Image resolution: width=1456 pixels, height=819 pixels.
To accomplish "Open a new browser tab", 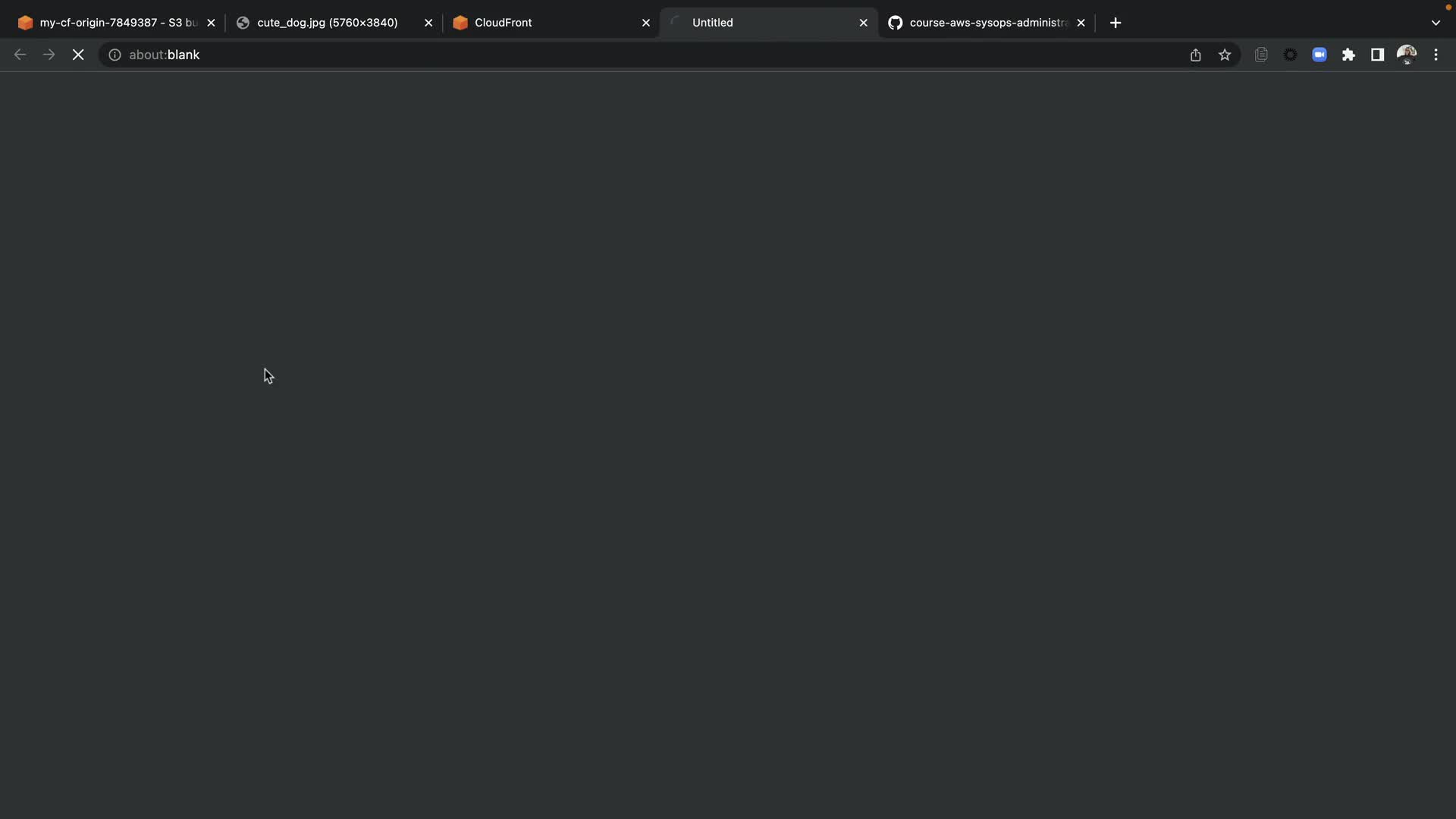I will click(1116, 23).
